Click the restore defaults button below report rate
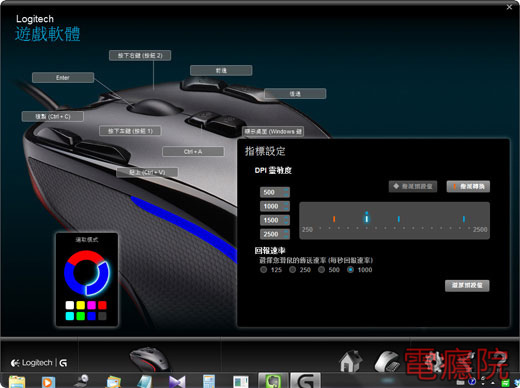 click(x=467, y=285)
